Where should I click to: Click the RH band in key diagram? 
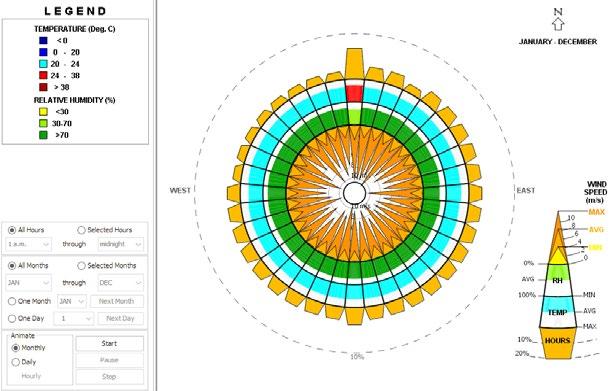557,281
